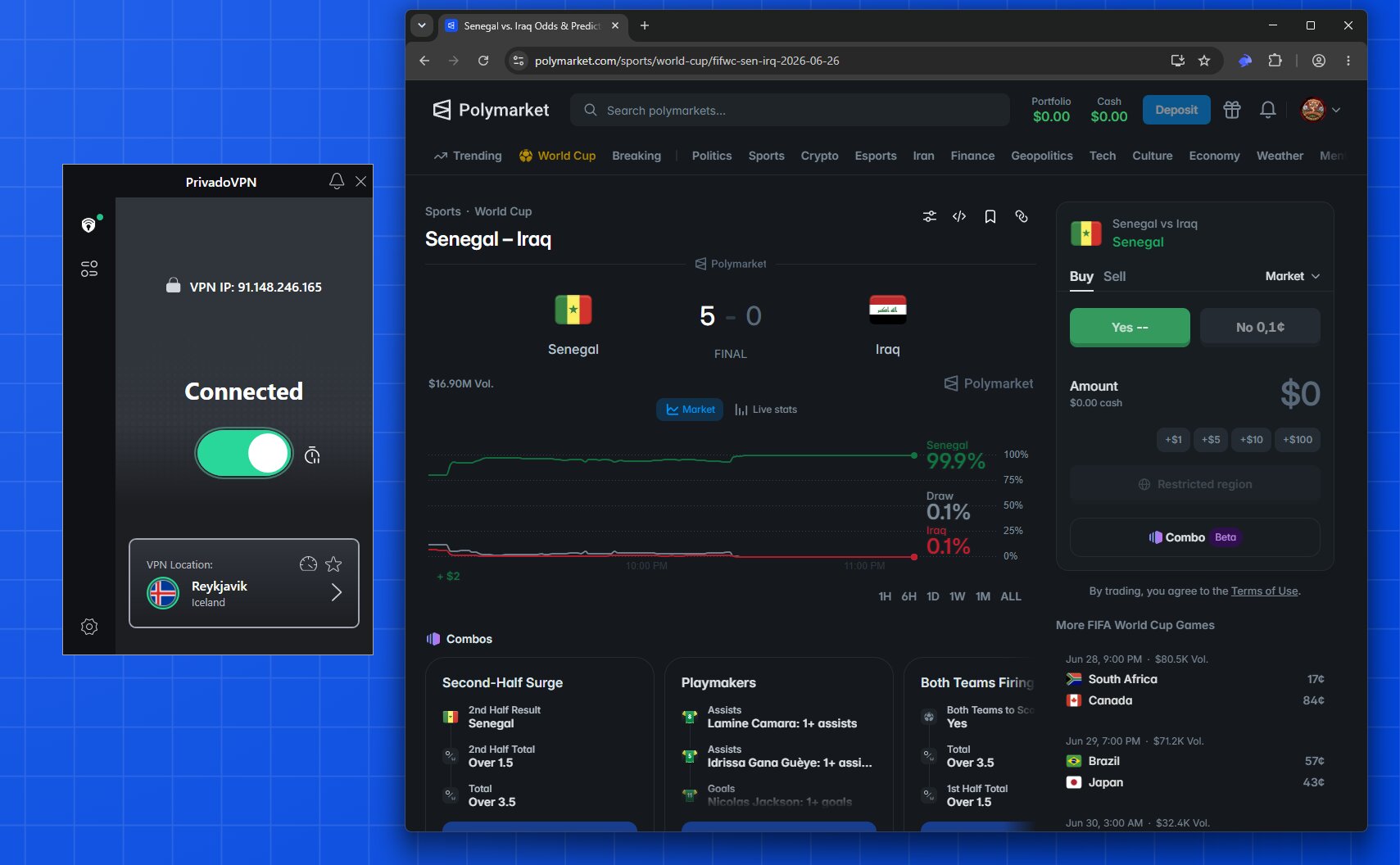Select the 1D chart range

[933, 596]
